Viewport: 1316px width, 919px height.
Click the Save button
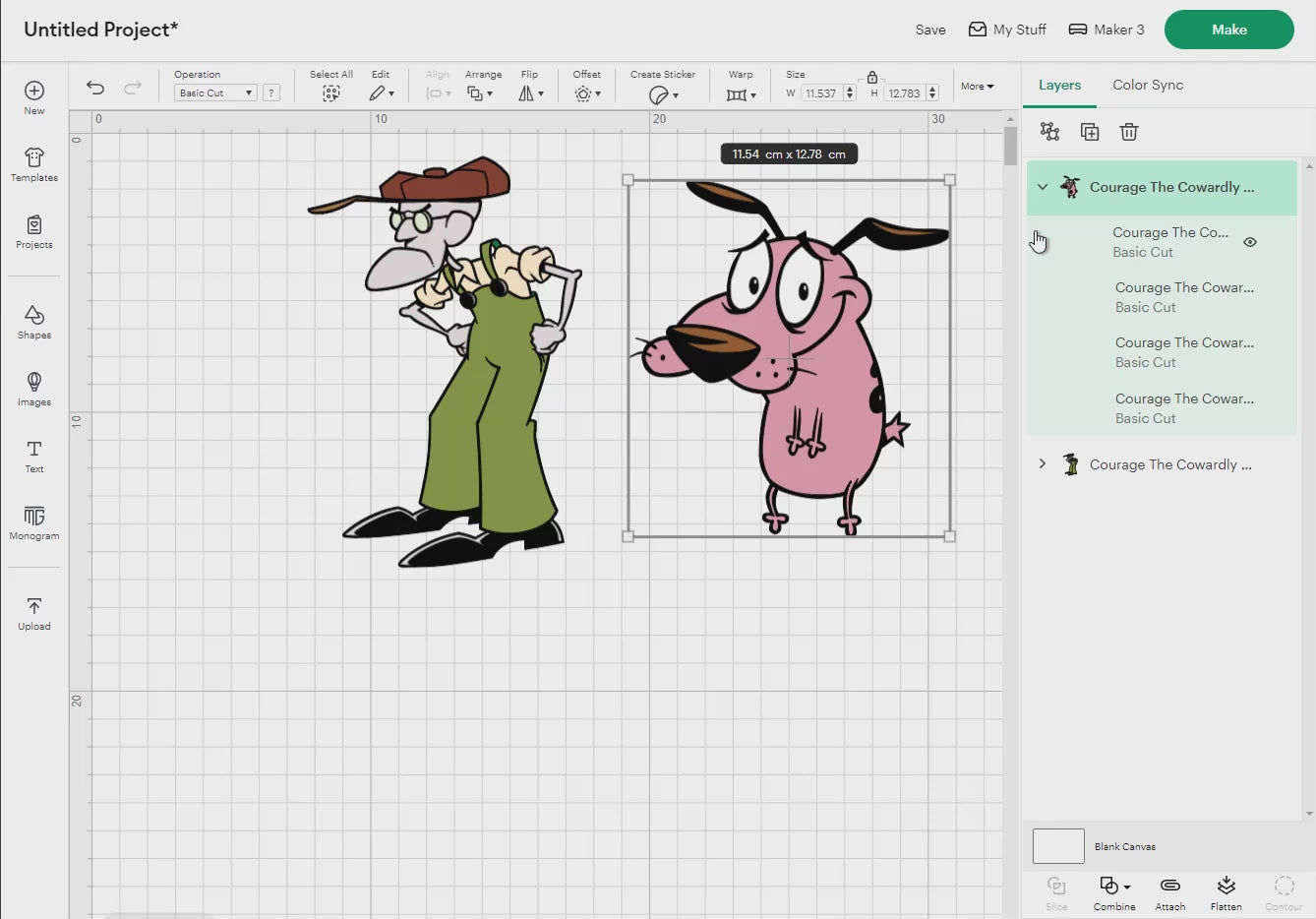930,30
